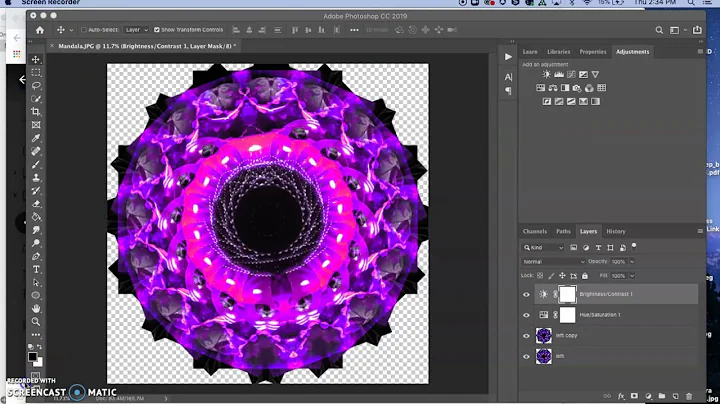This screenshot has width=720, height=404.
Task: Open the Auto-Select Layer dropdown
Action: pos(136,30)
